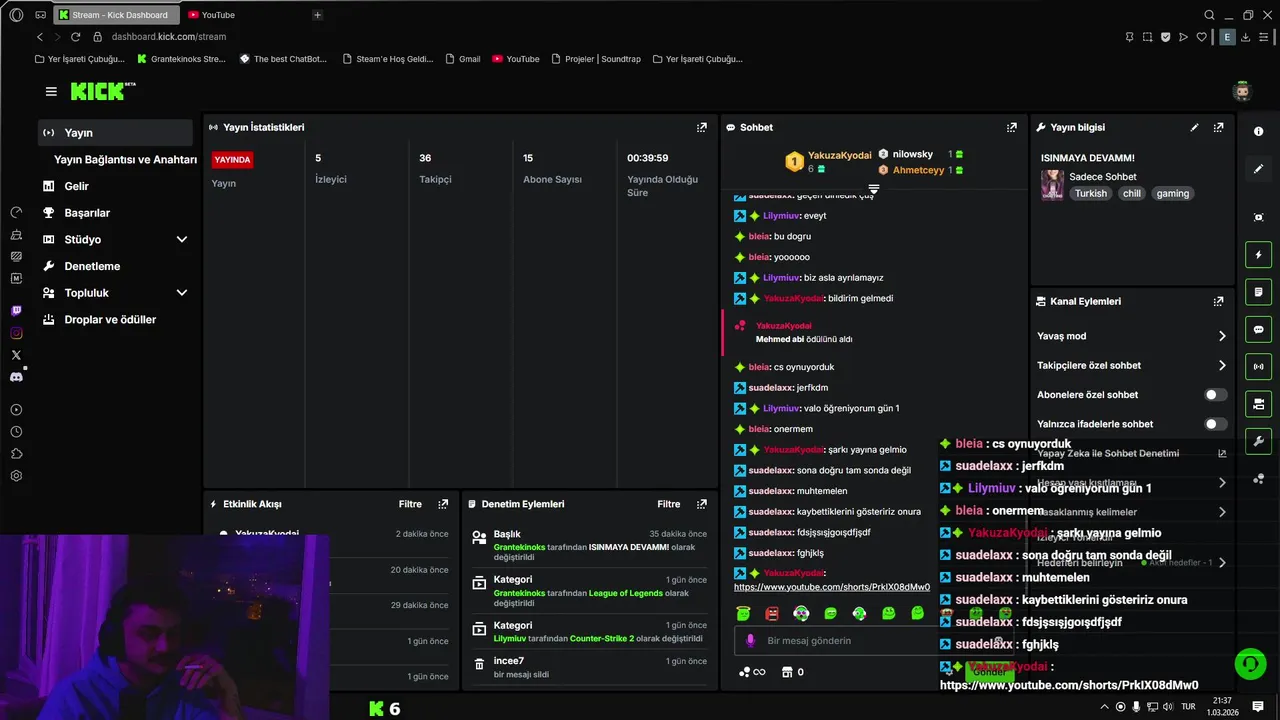This screenshot has width=1280, height=720.
Task: Pop out the Yayın İstatistikleri panel
Action: 701,127
